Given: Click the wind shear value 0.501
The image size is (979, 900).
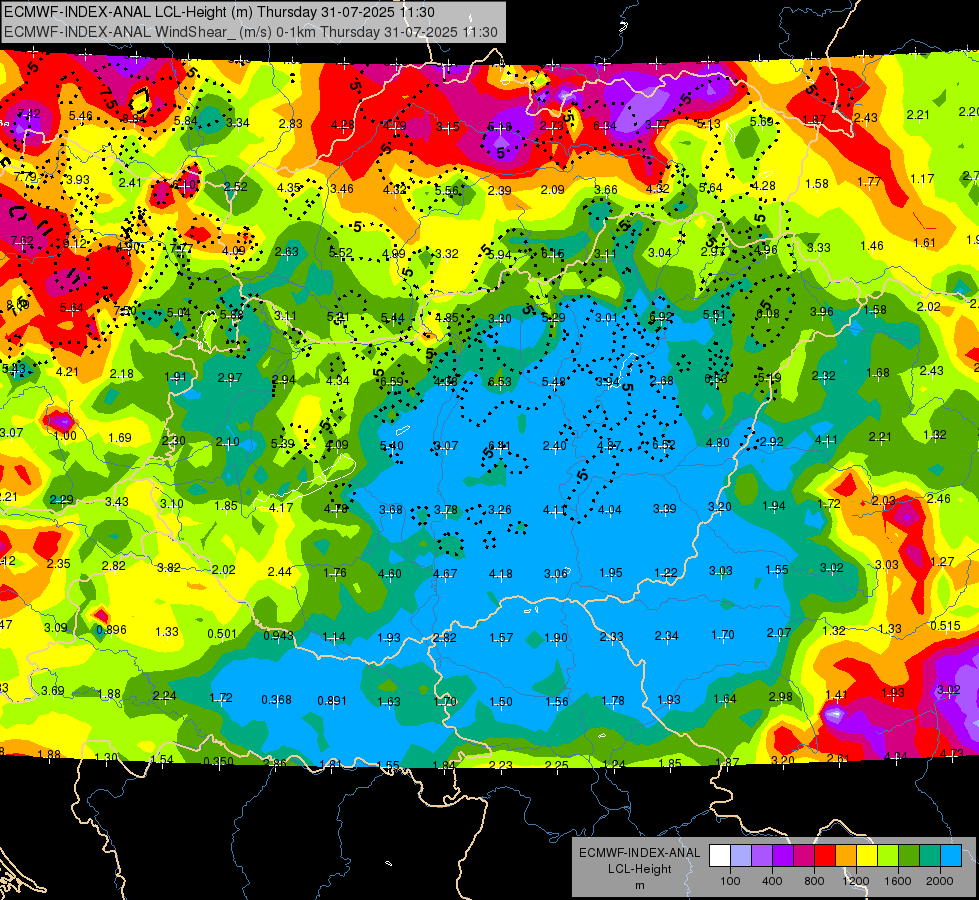Looking at the screenshot, I should point(222,634).
